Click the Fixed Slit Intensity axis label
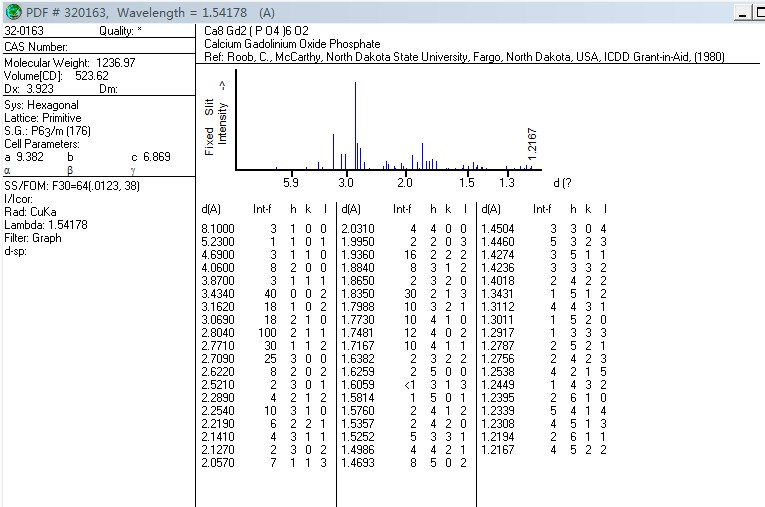Screen dimensions: 765x507 click(216, 119)
